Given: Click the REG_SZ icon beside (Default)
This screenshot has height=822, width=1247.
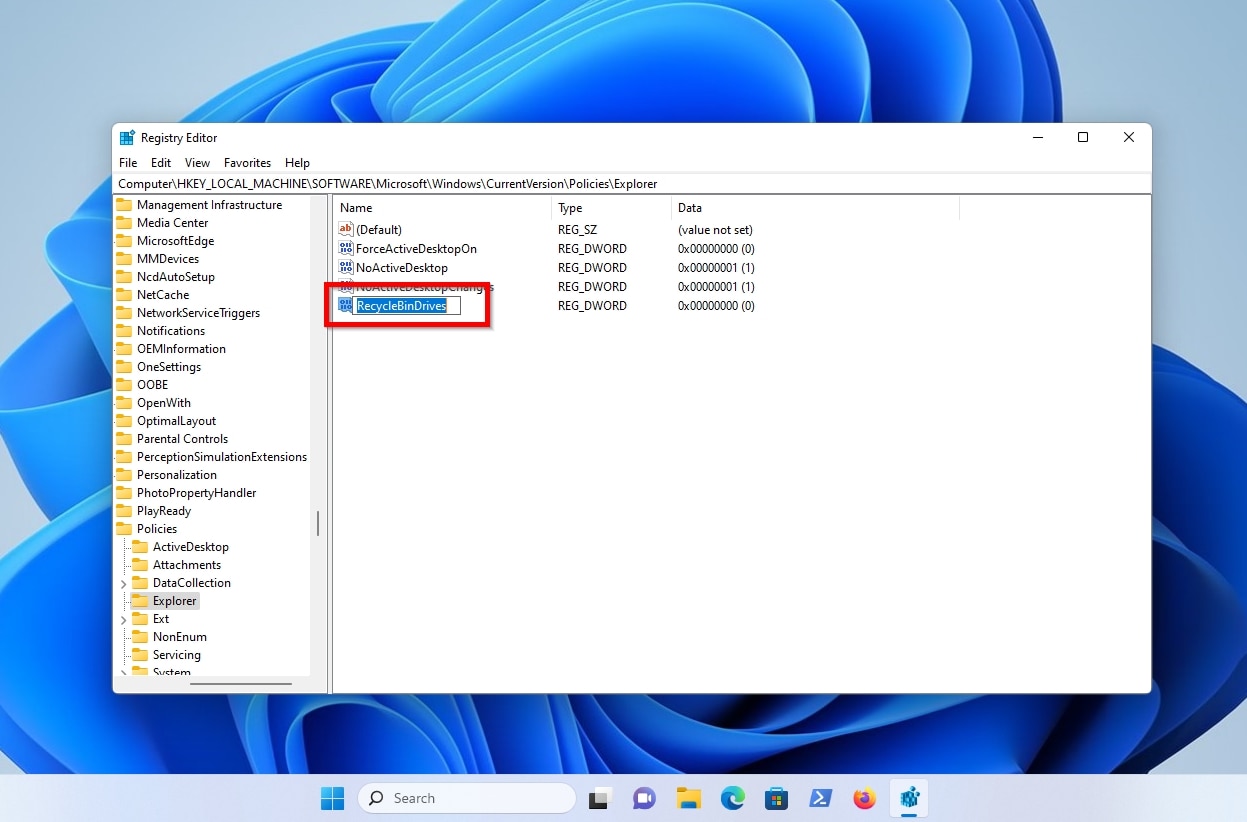Looking at the screenshot, I should click(344, 229).
